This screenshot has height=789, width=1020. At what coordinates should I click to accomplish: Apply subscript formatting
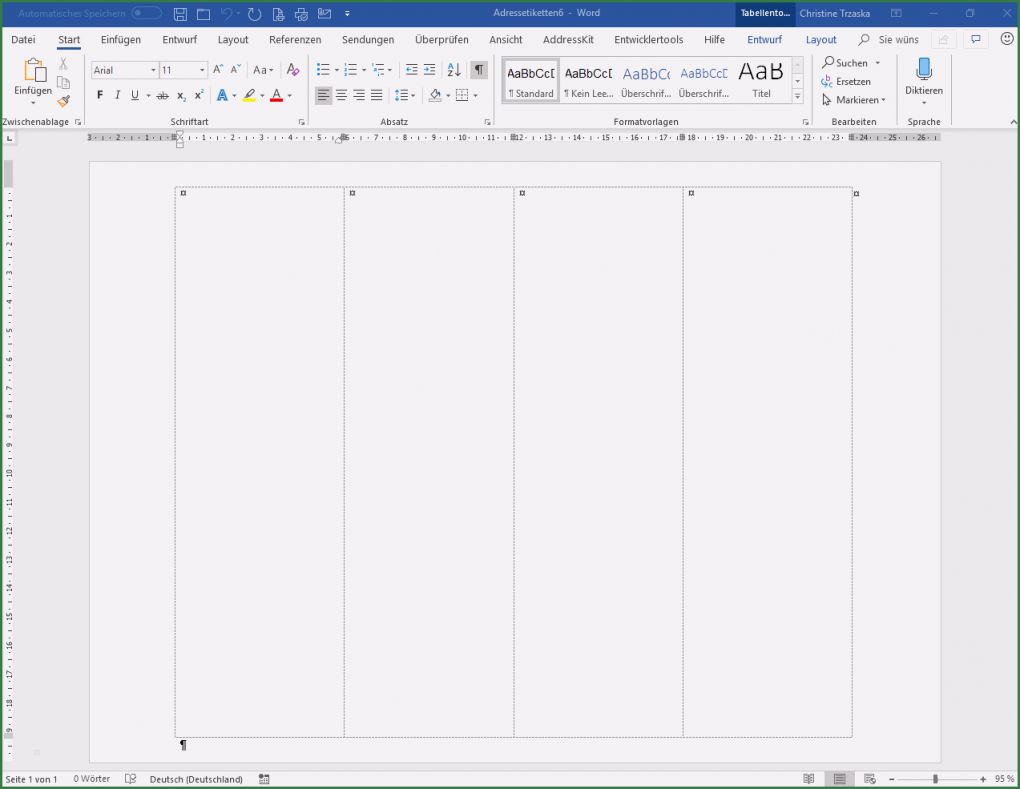click(x=180, y=95)
